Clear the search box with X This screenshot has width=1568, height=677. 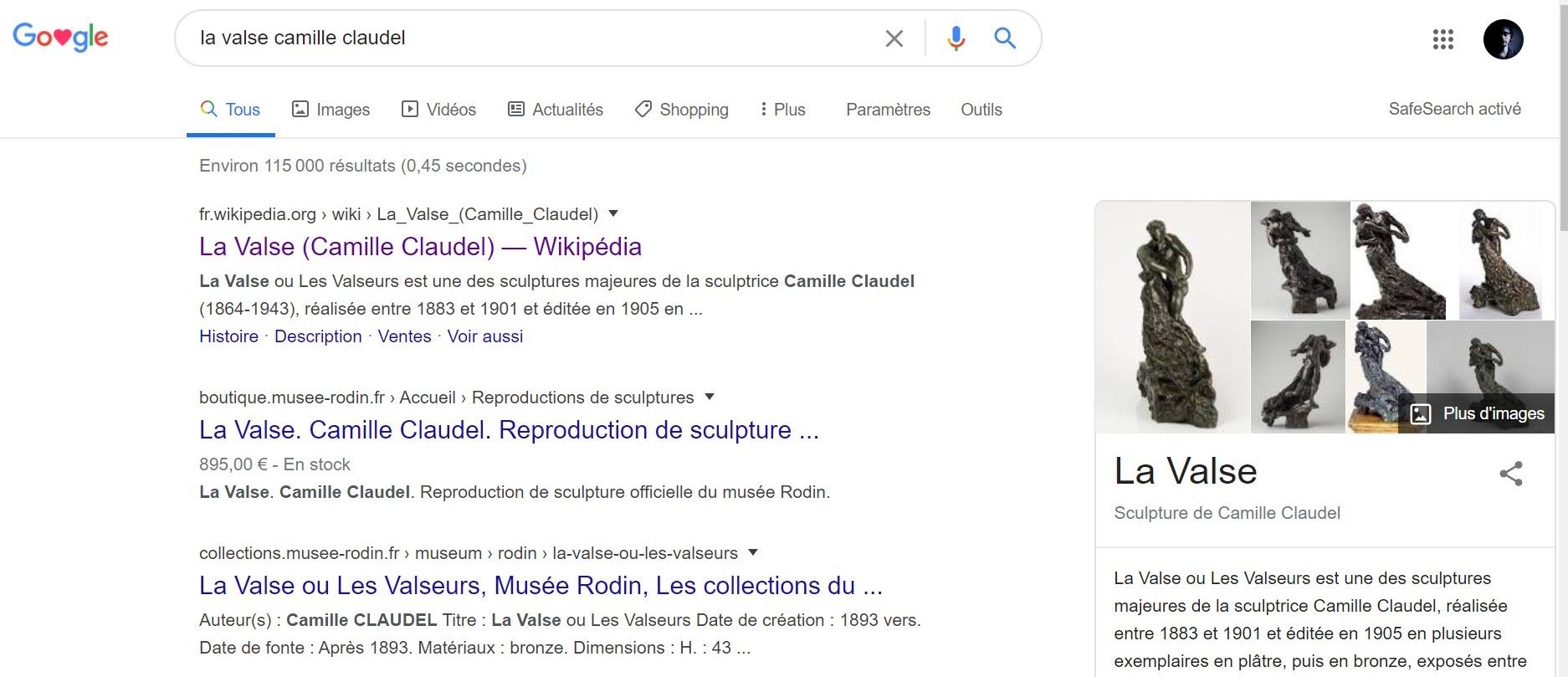point(894,38)
